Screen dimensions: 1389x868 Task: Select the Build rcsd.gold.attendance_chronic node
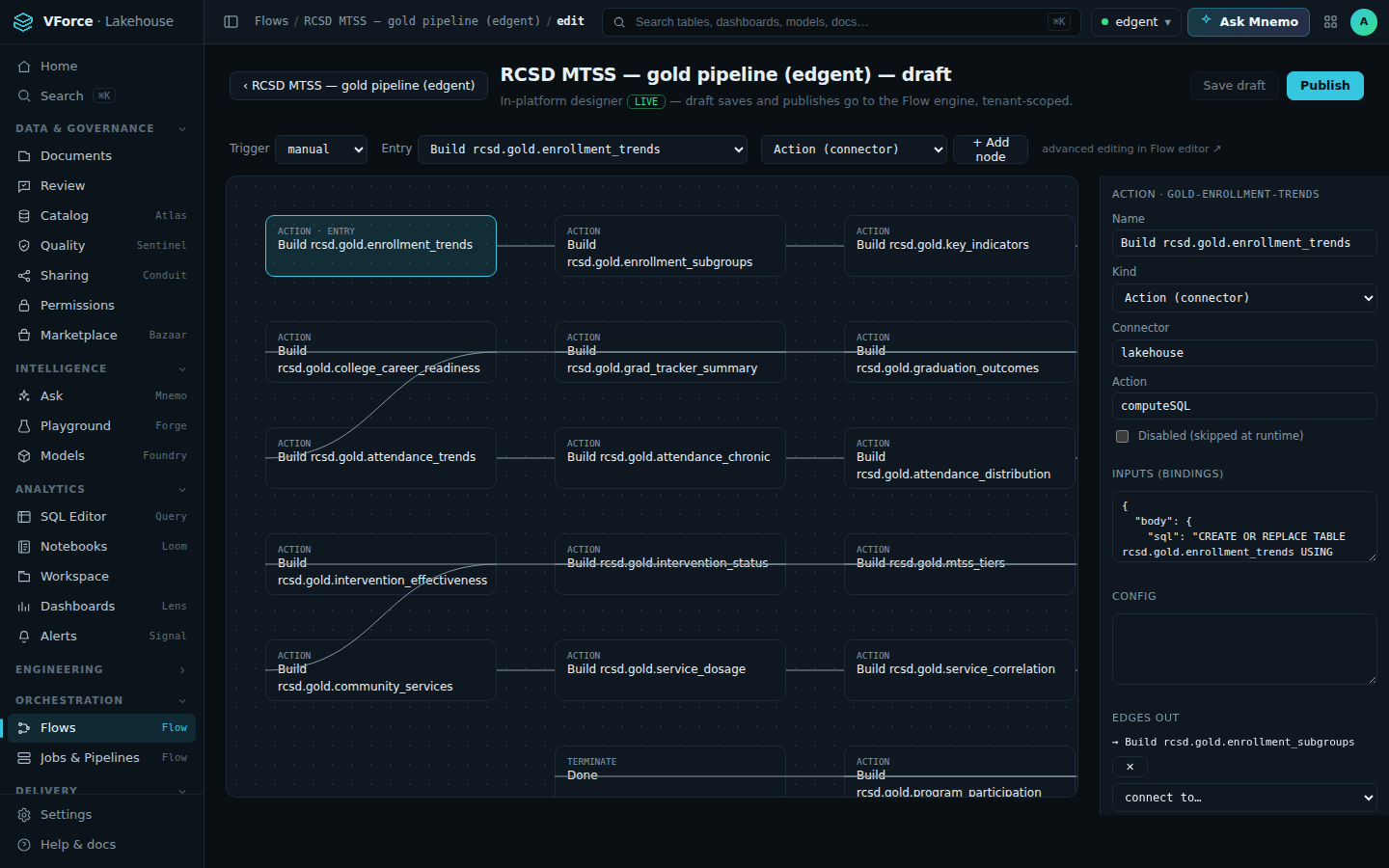pyautogui.click(x=670, y=458)
